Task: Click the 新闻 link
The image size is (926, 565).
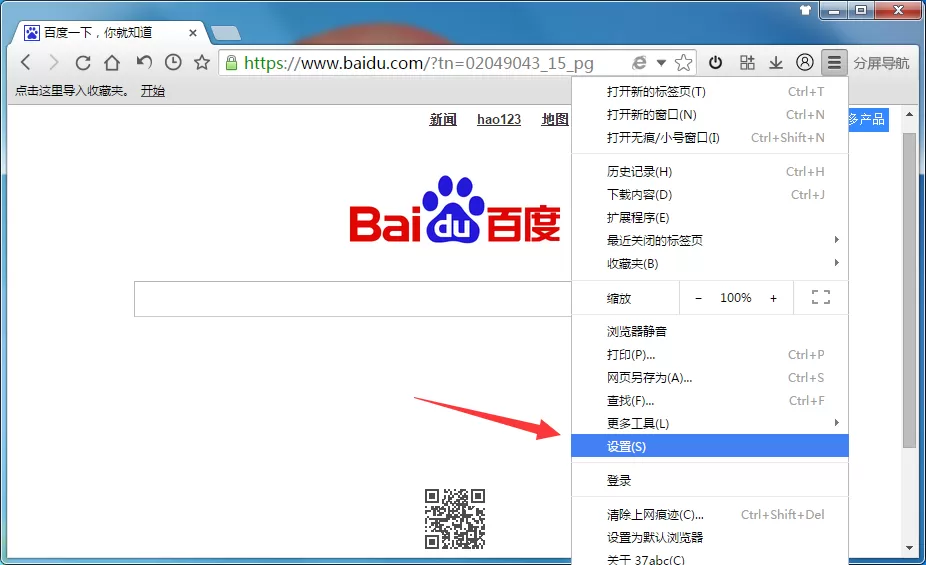Action: click(x=443, y=119)
